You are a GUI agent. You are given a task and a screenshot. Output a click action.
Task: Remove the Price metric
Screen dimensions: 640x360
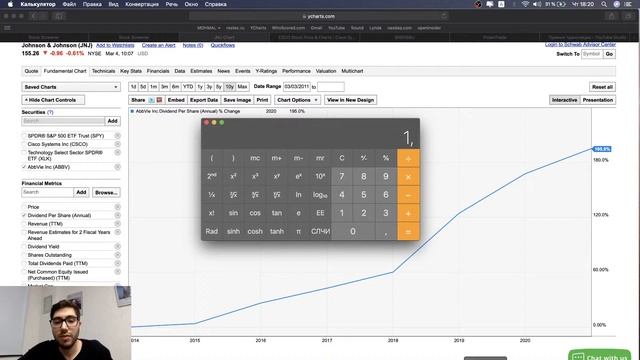coord(118,207)
